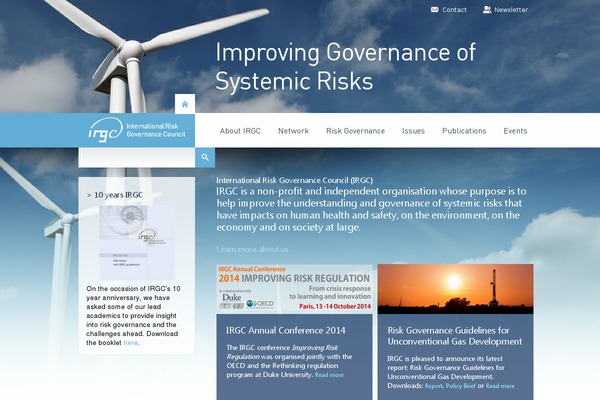Image resolution: width=600 pixels, height=400 pixels.
Task: Open the Publications menu
Action: tap(464, 131)
